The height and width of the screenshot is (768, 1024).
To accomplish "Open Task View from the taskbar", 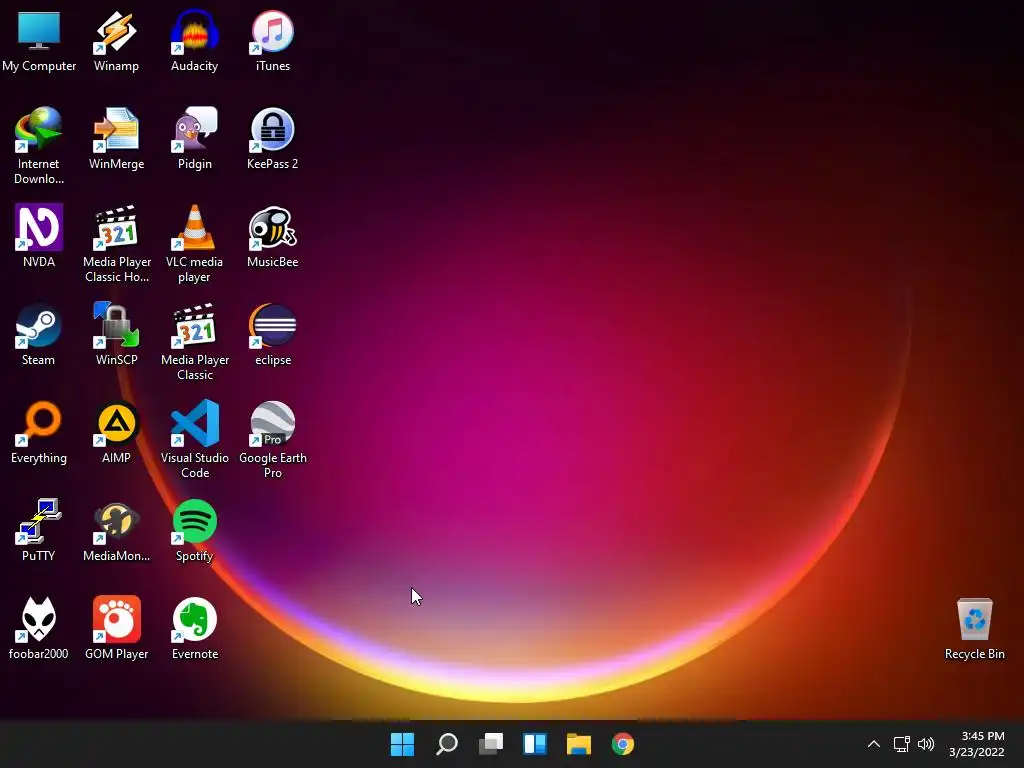I will [491, 744].
